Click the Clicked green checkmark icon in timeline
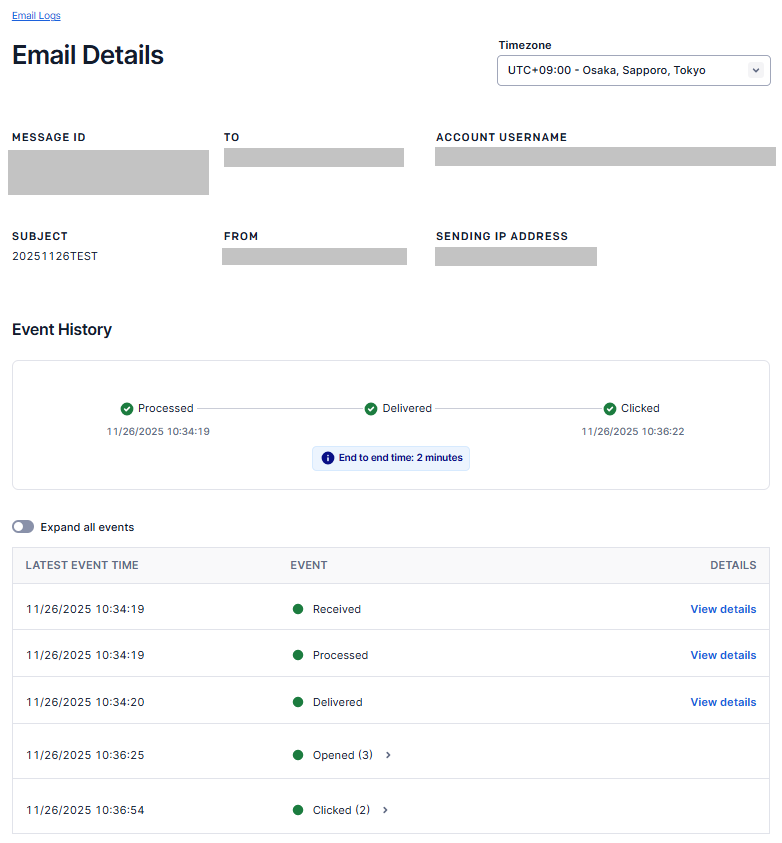 click(x=610, y=409)
